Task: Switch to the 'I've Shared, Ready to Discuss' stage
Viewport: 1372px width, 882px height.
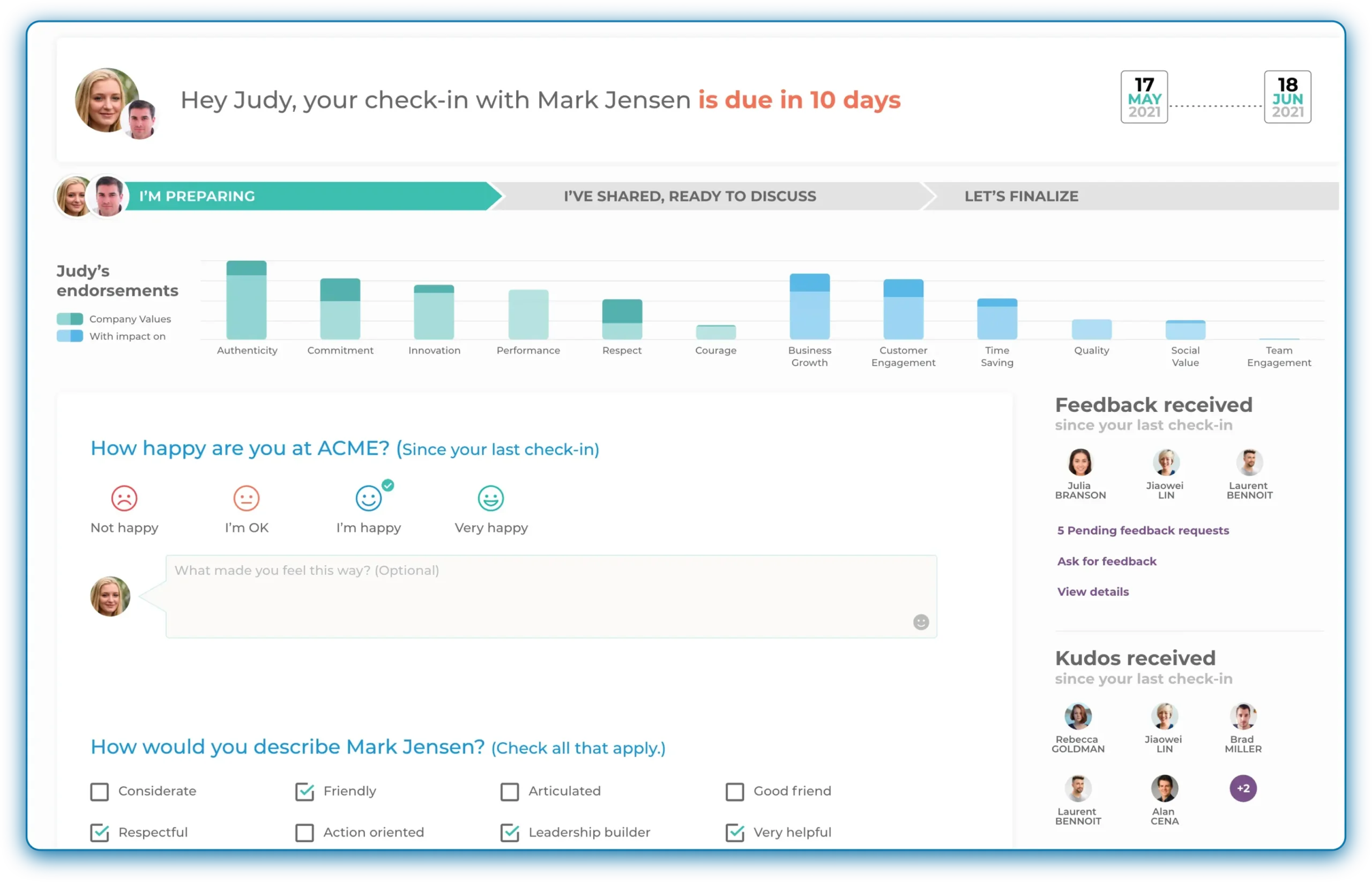Action: [x=689, y=196]
